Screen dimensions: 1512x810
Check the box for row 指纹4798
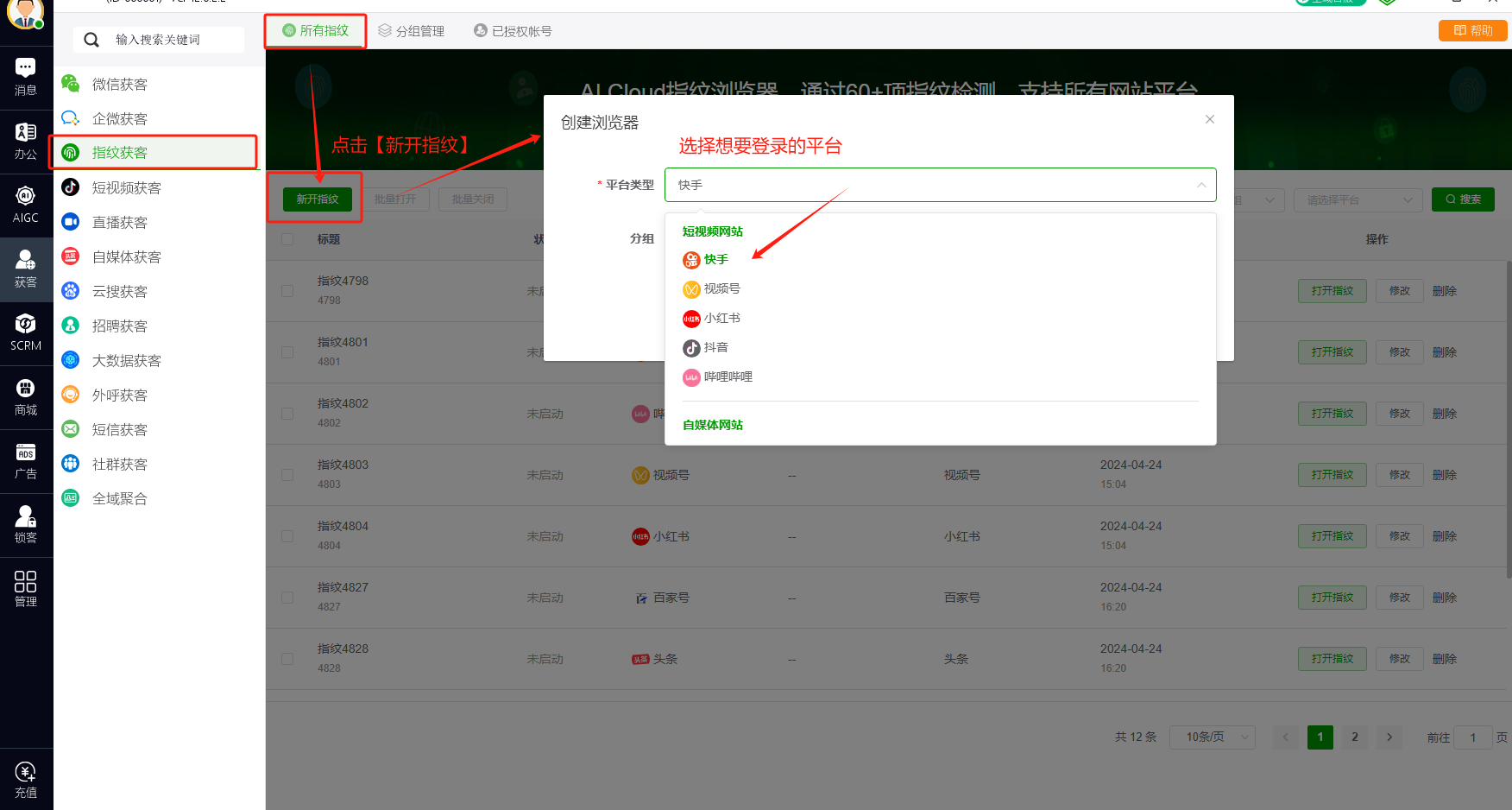(x=287, y=291)
